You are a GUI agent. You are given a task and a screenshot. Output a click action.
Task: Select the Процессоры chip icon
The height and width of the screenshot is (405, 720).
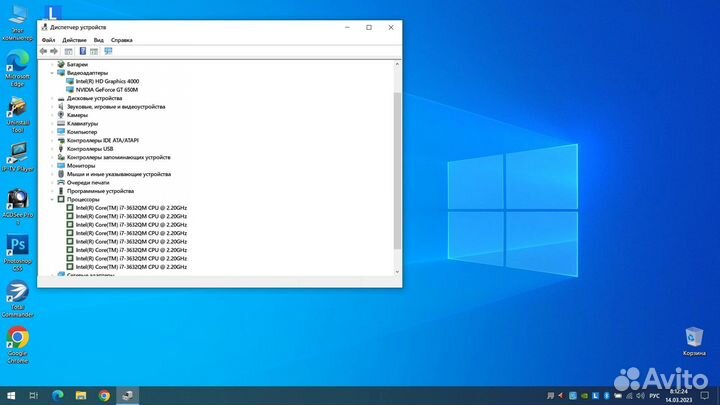[61, 199]
